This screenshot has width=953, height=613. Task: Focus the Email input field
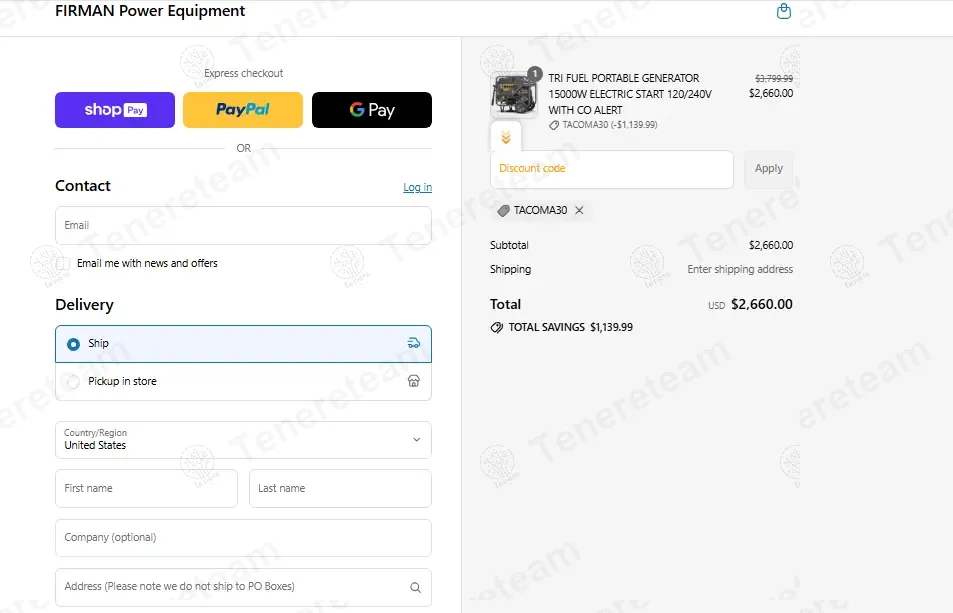click(243, 225)
